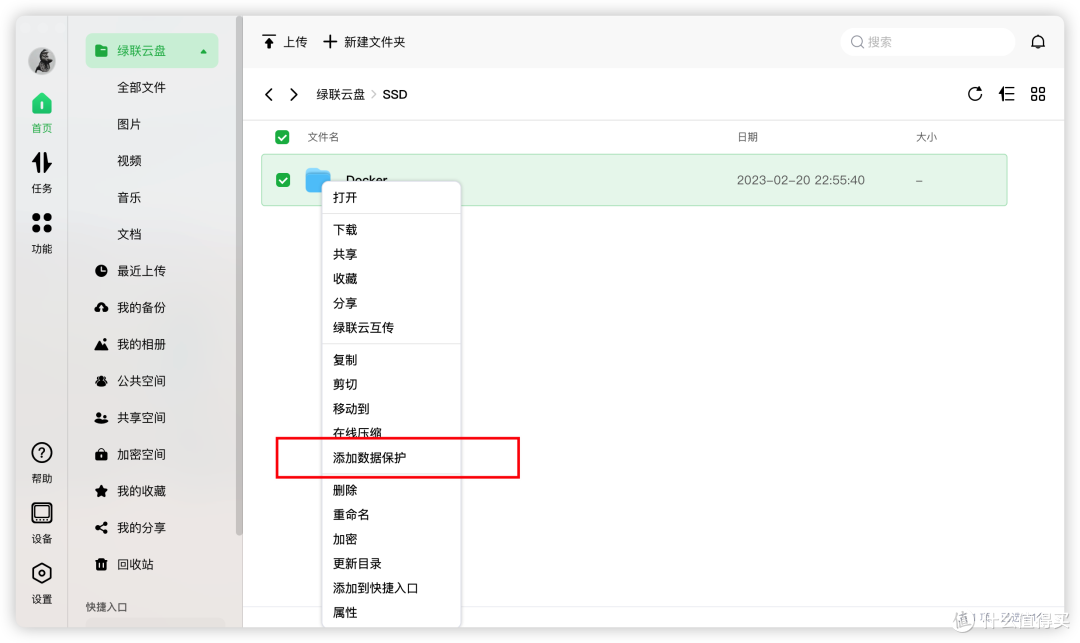Click SSD in the breadcrumb
The image size is (1080, 643).
click(395, 94)
